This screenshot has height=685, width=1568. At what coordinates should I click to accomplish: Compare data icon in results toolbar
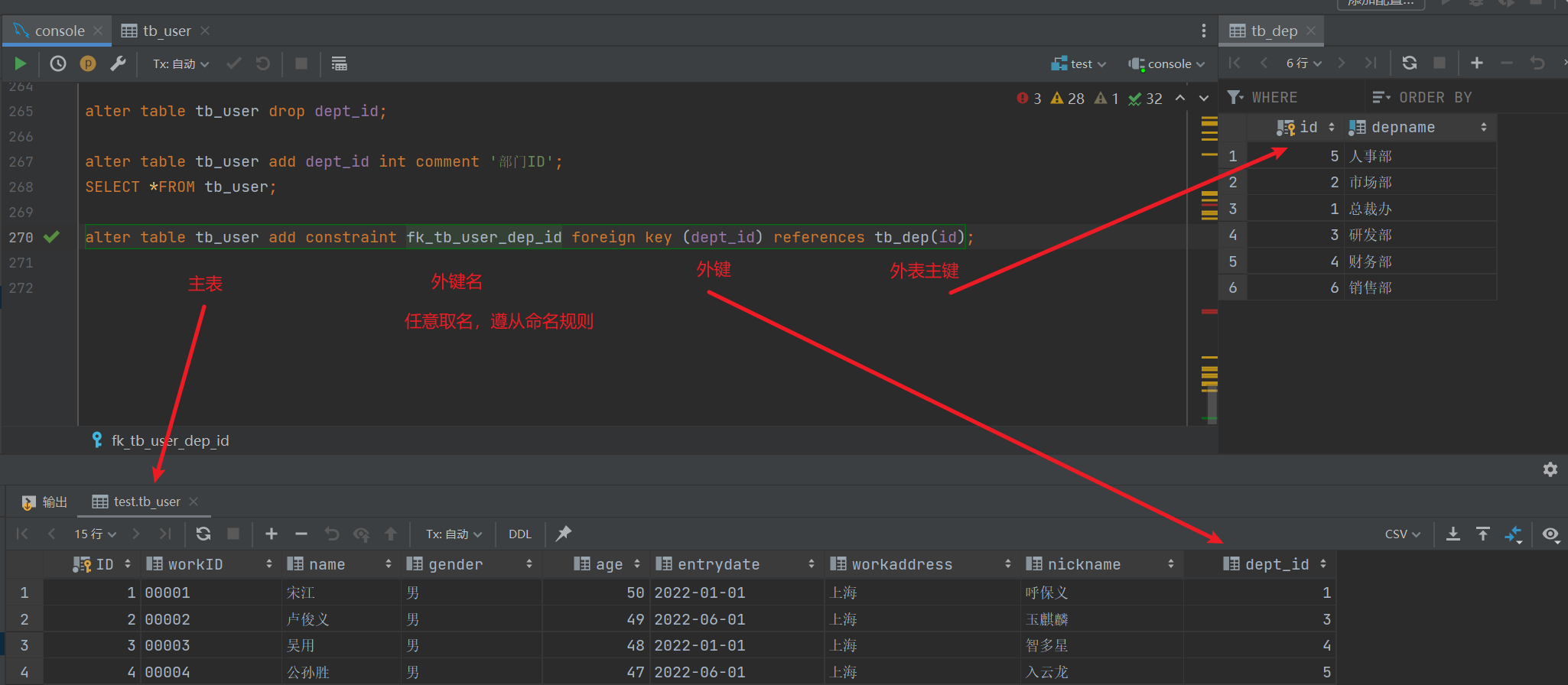tap(1514, 534)
